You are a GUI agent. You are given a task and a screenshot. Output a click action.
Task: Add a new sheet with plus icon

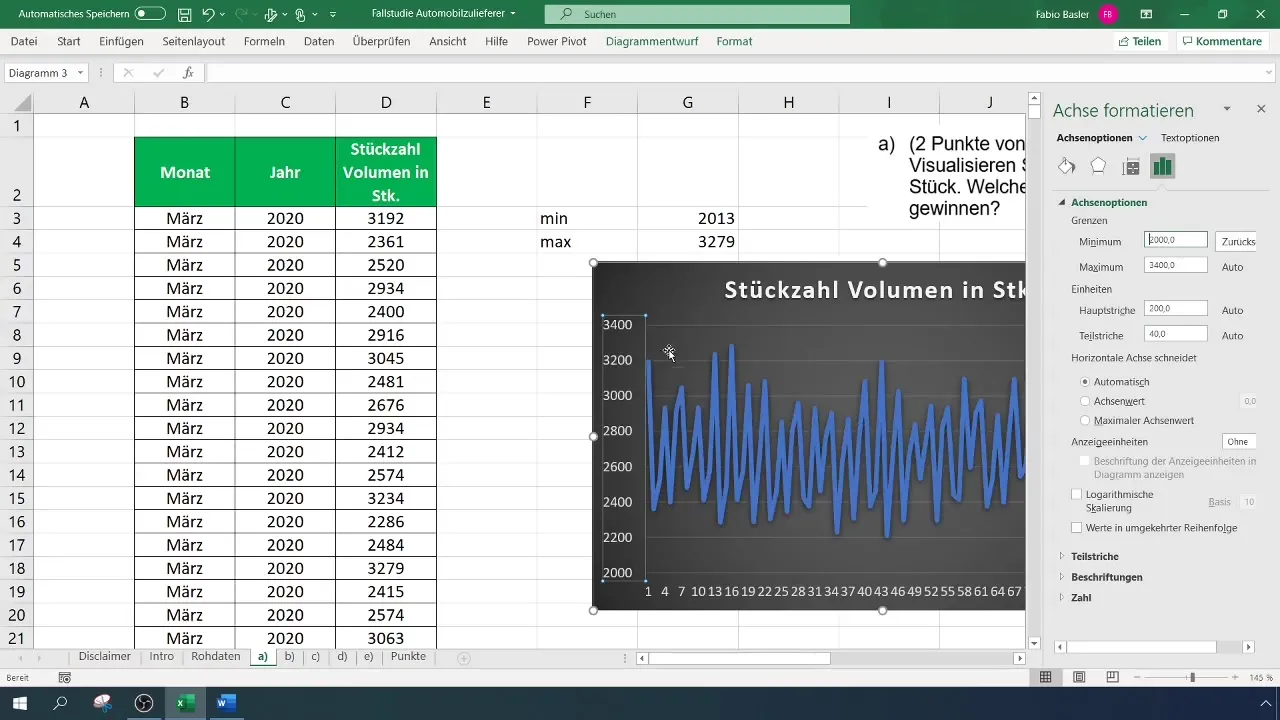(x=463, y=657)
